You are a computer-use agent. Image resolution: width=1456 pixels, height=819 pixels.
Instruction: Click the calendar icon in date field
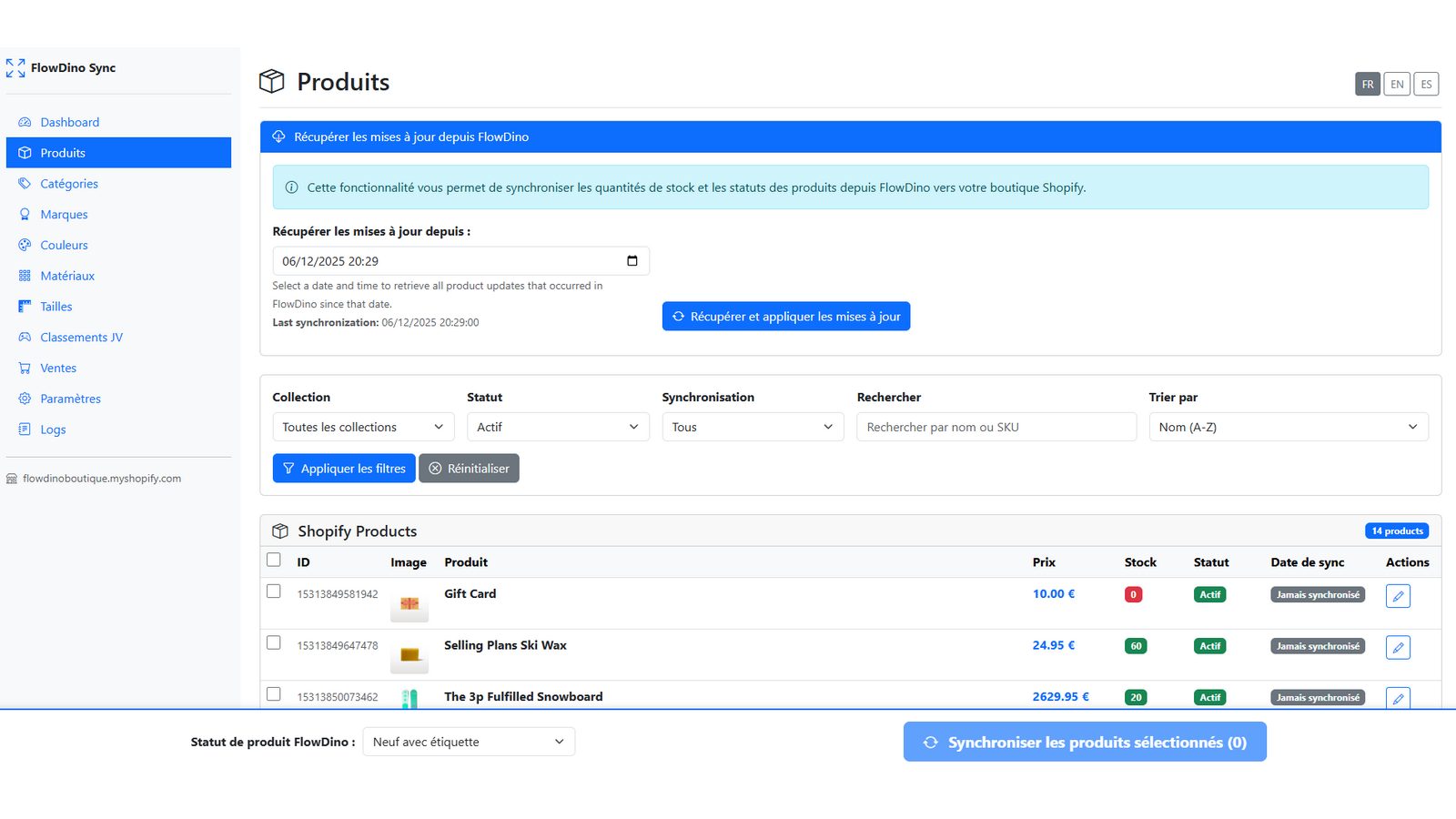pos(632,261)
